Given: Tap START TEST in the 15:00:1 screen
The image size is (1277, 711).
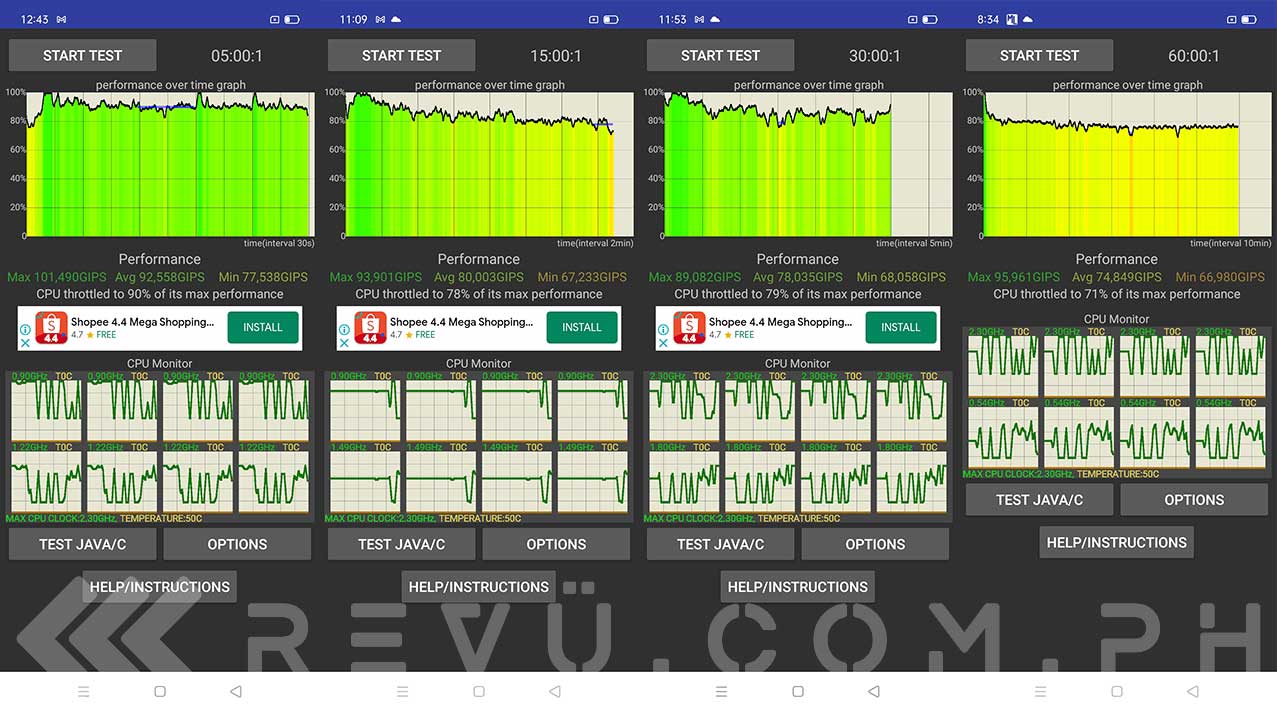Looking at the screenshot, I should (x=401, y=56).
